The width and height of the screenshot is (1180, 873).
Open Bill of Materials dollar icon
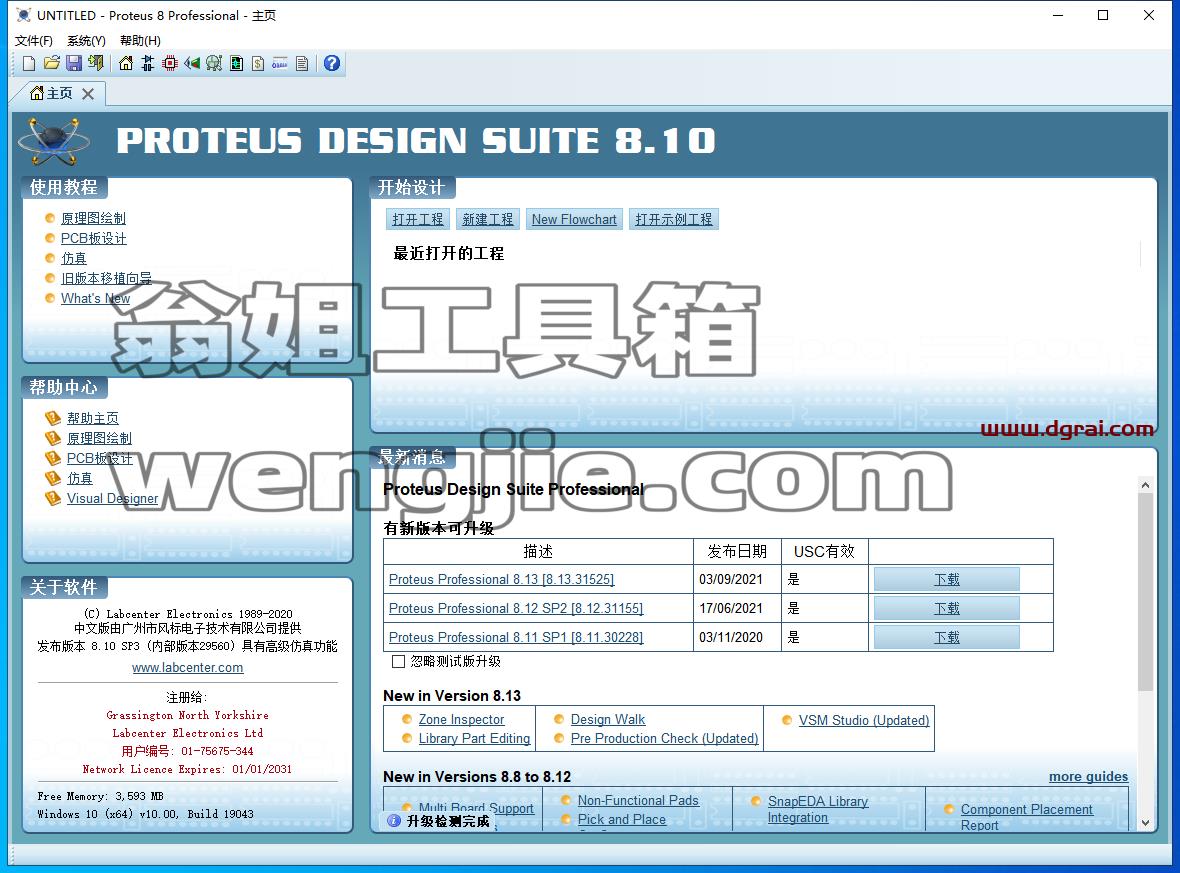[258, 63]
